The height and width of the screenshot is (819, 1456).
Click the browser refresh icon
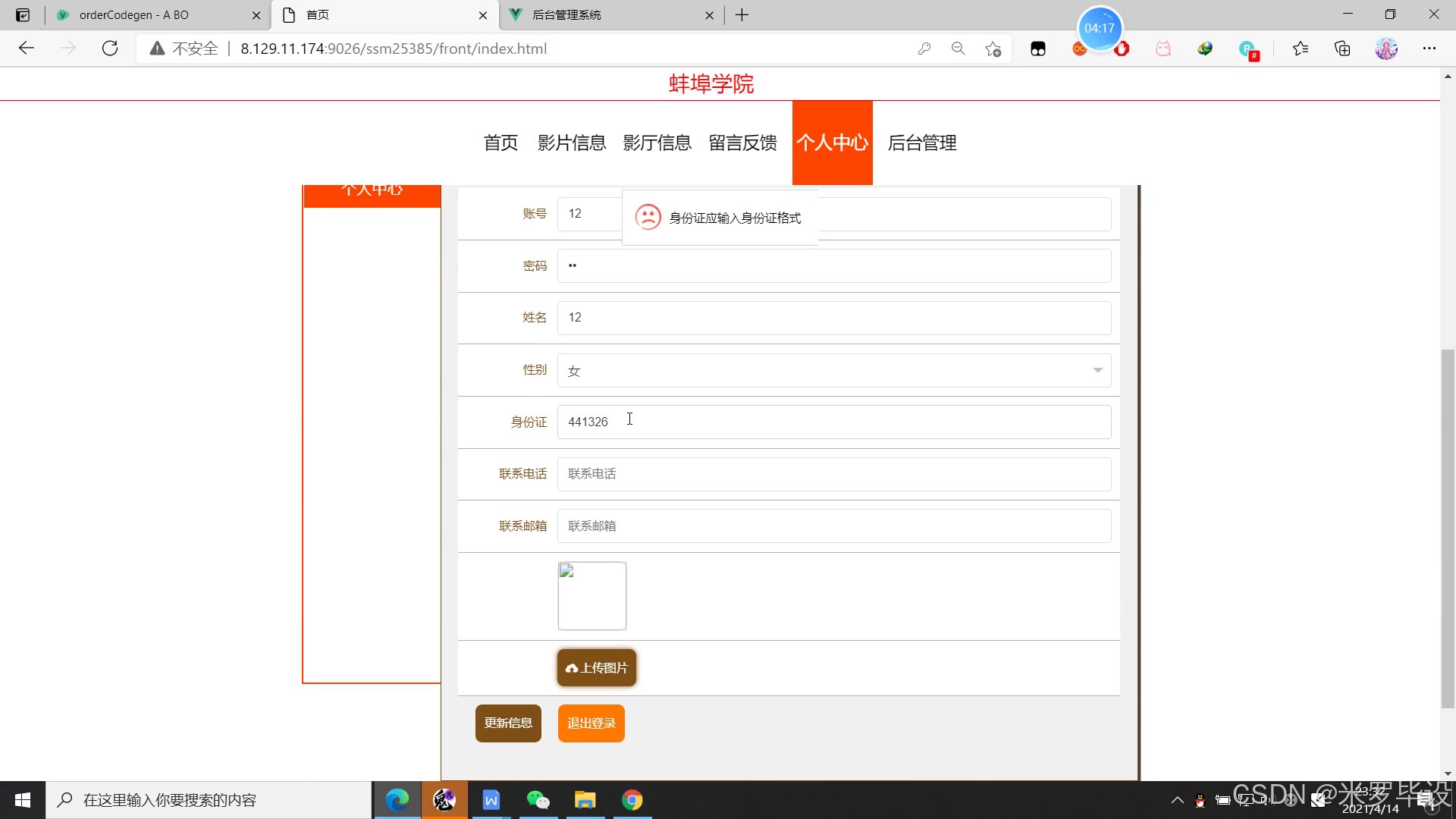pos(110,49)
